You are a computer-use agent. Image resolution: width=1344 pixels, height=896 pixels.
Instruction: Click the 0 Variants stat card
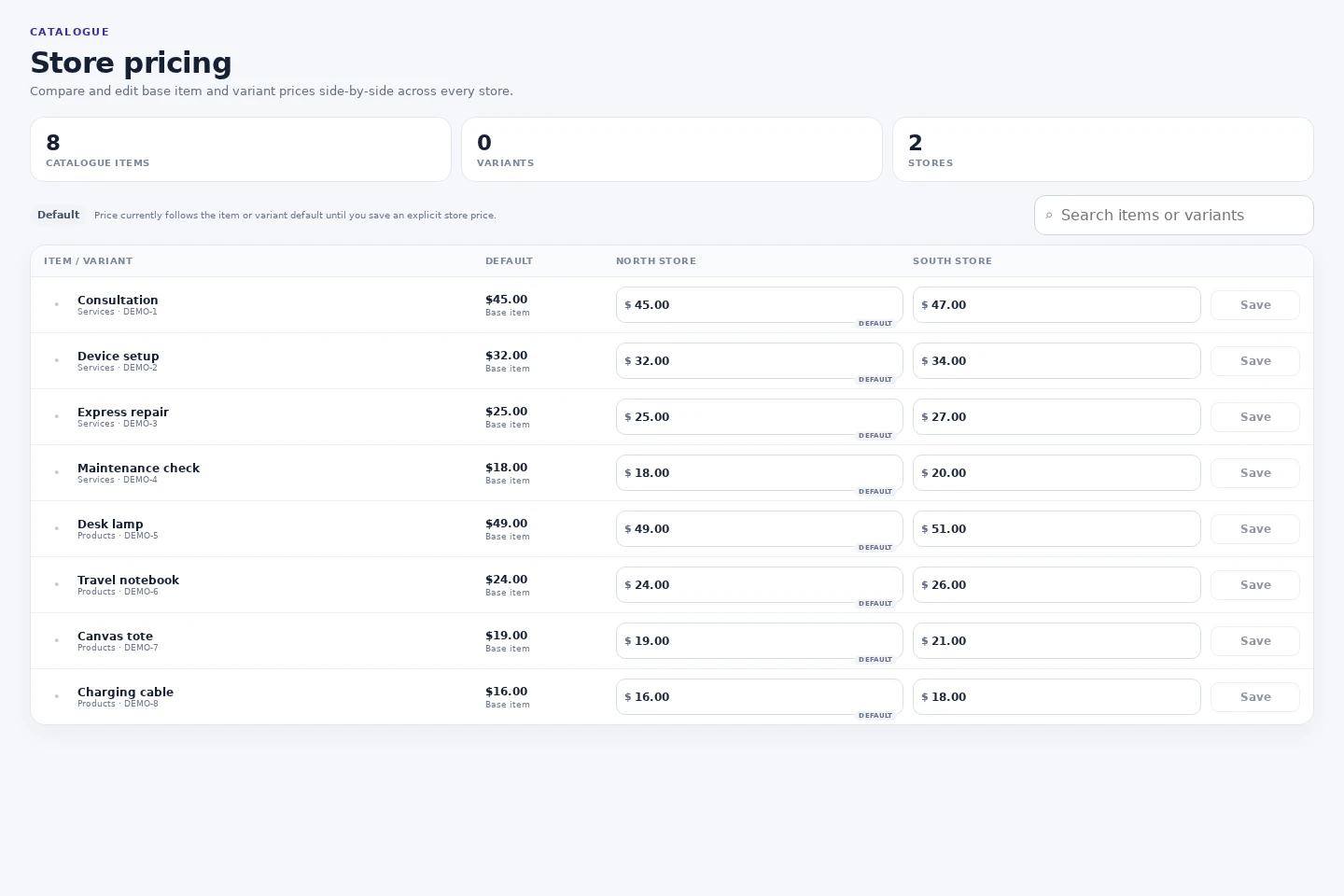(x=672, y=149)
